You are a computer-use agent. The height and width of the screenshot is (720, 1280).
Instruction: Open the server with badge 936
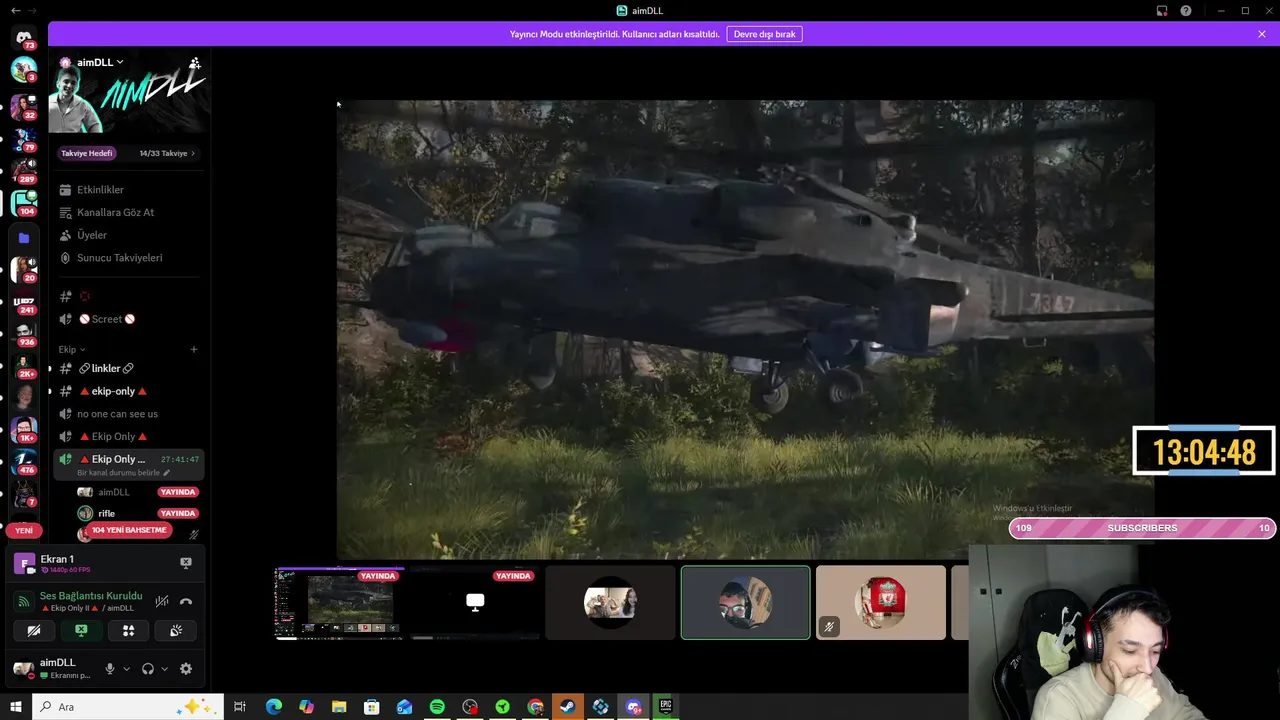[24, 333]
